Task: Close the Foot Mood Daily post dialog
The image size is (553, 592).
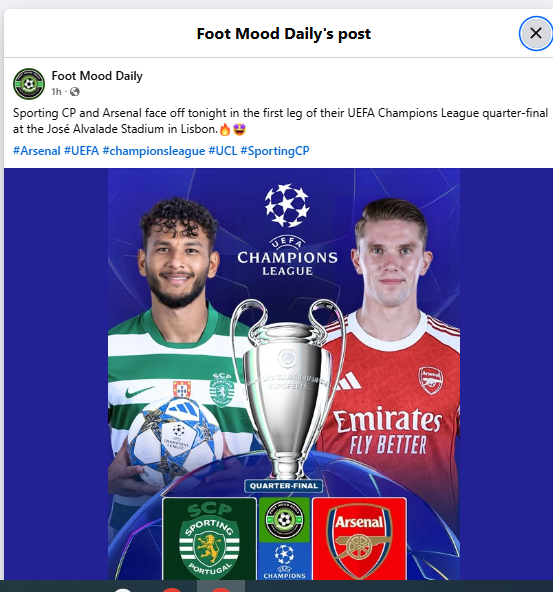Action: 536,33
